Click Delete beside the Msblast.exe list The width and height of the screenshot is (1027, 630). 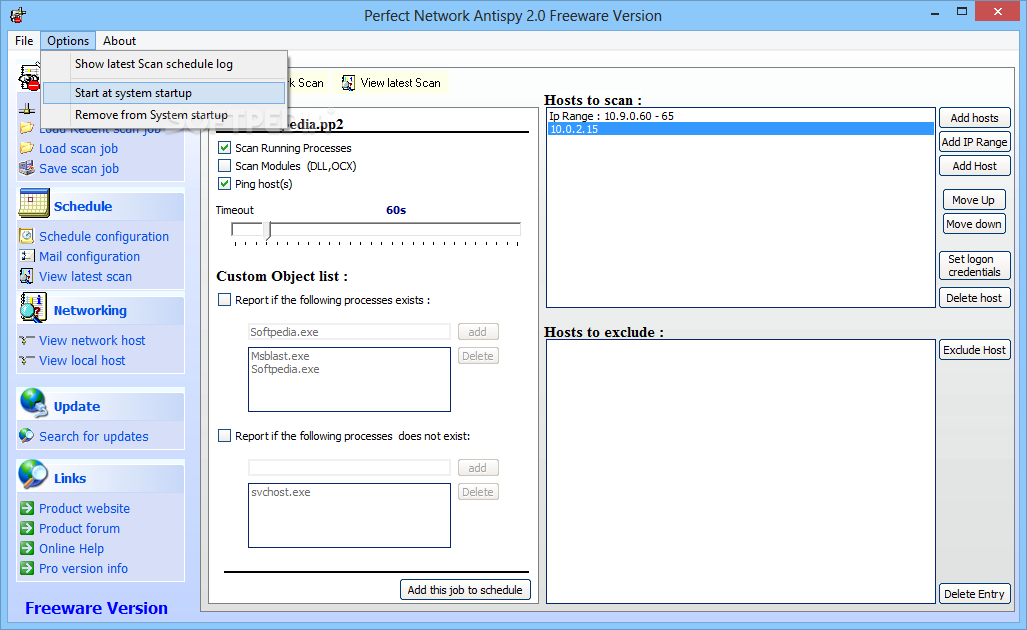point(478,356)
